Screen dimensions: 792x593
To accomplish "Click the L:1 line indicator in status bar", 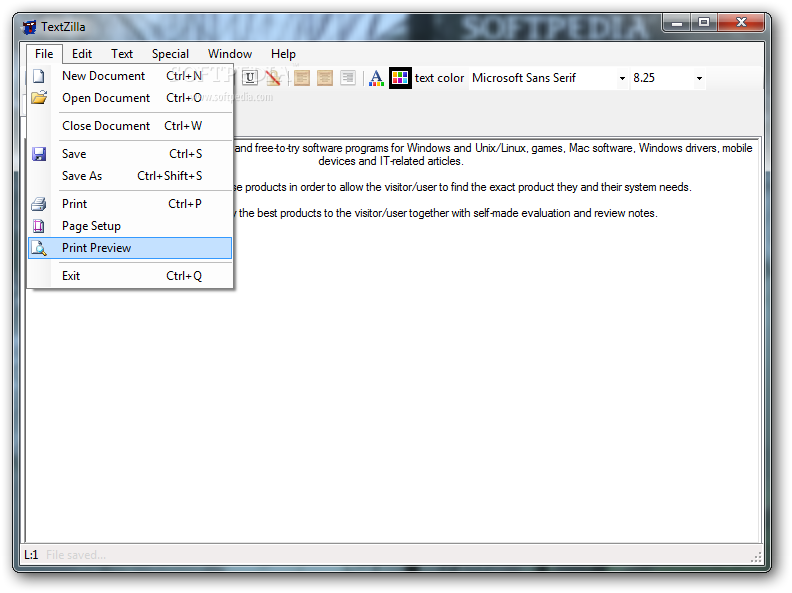I will (x=31, y=555).
